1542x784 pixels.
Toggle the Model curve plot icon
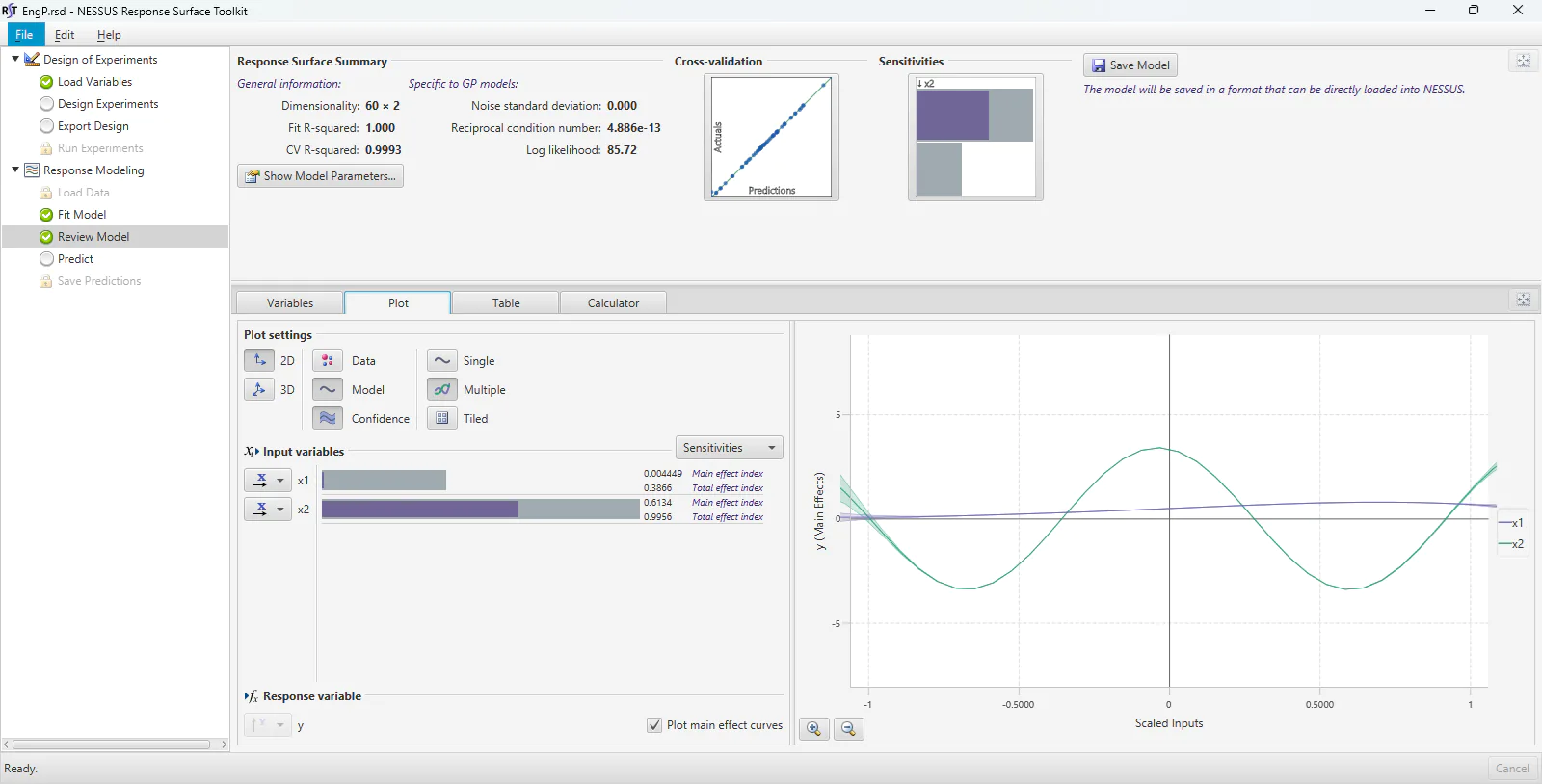(328, 389)
